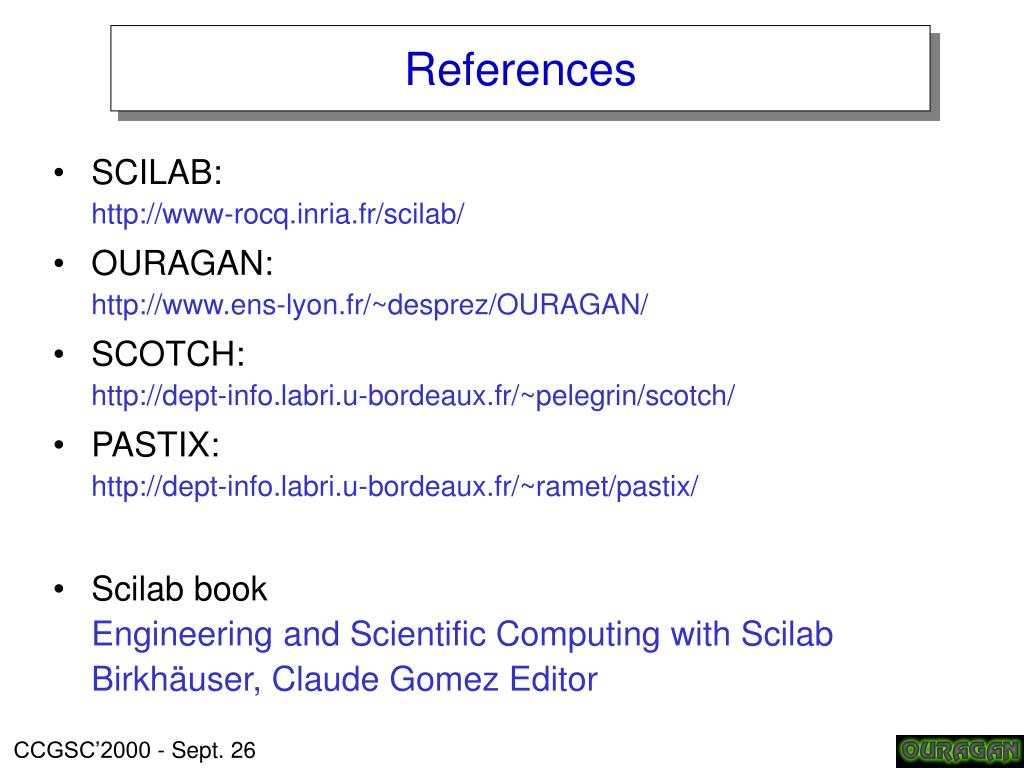Click the OURAGAN logo in corner
Image resolution: width=1024 pixels, height=768 pixels.
coord(959,751)
